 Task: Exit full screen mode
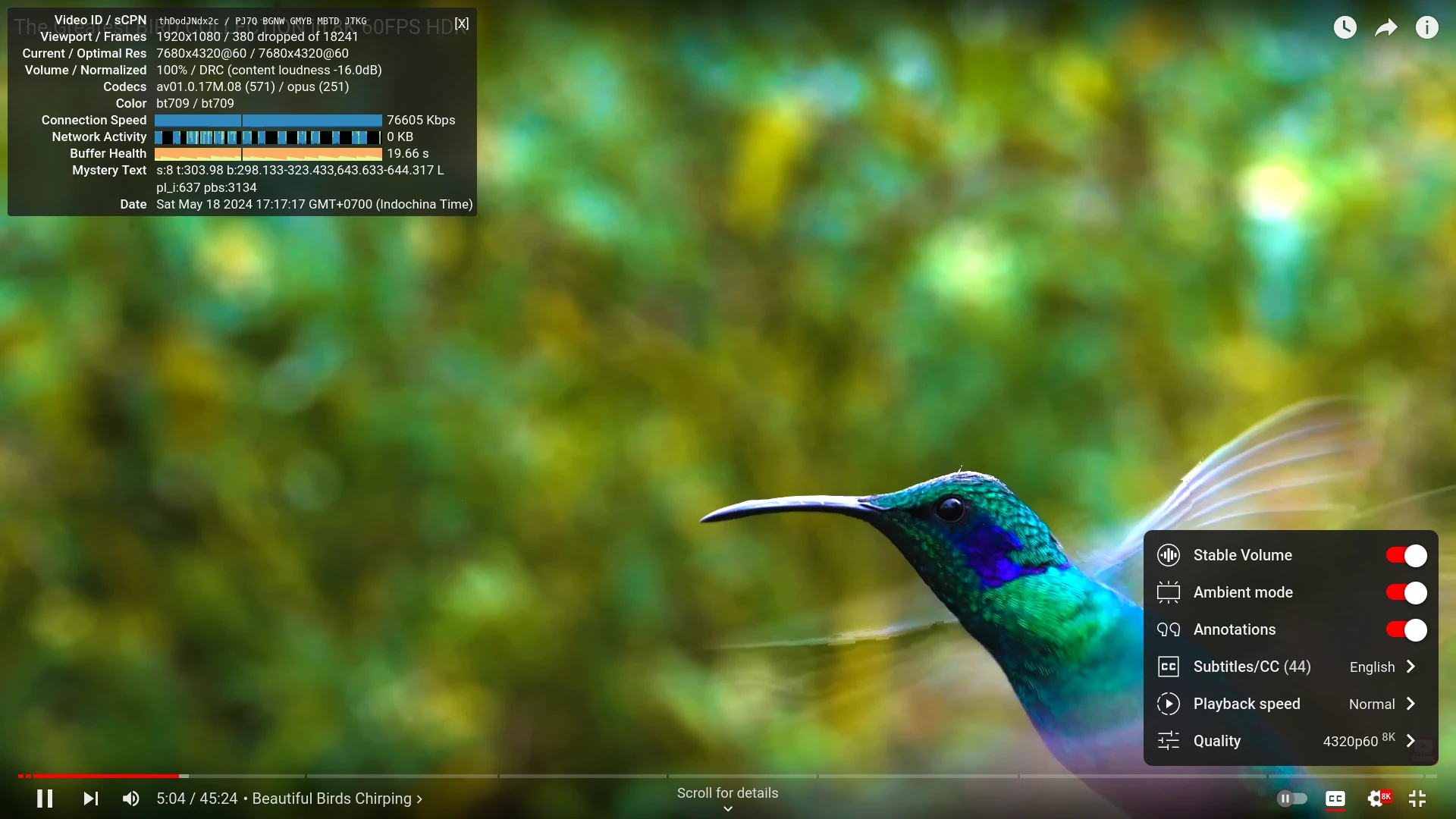pyautogui.click(x=1417, y=799)
